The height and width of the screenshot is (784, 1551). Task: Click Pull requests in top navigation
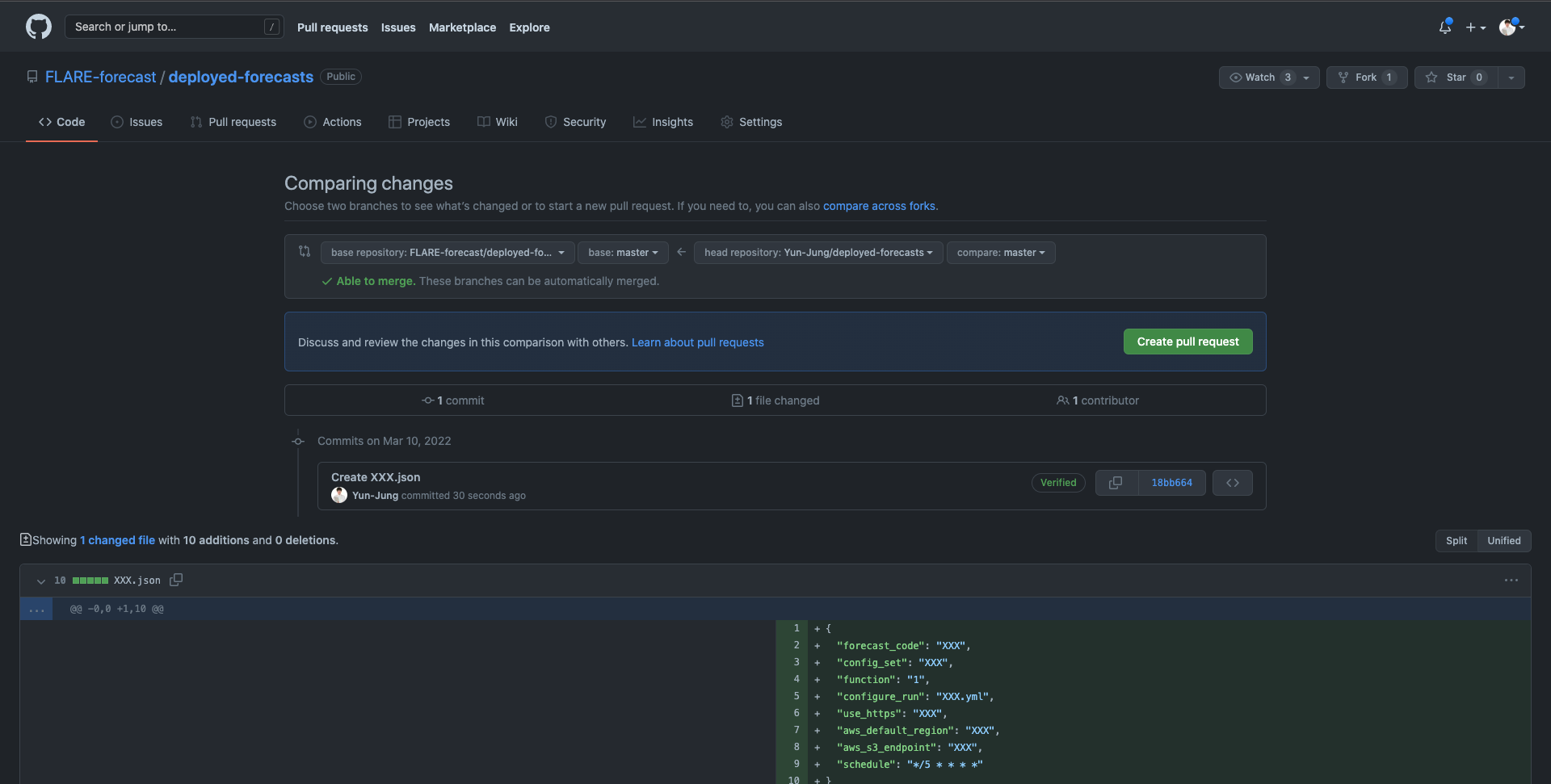tap(333, 27)
